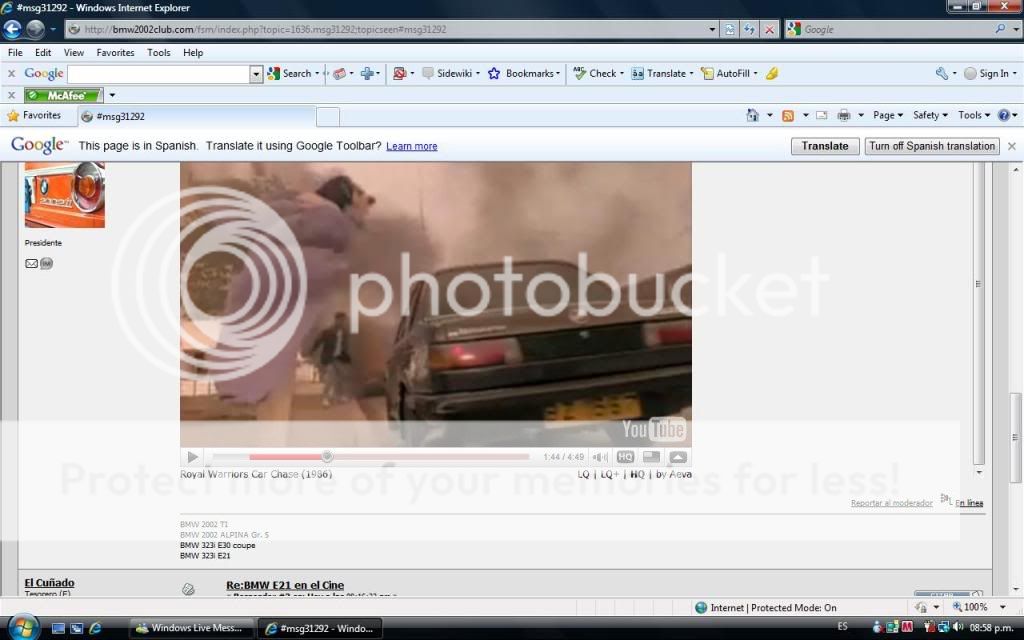
Task: Click the Translate icon in Google toolbar
Action: coord(637,73)
